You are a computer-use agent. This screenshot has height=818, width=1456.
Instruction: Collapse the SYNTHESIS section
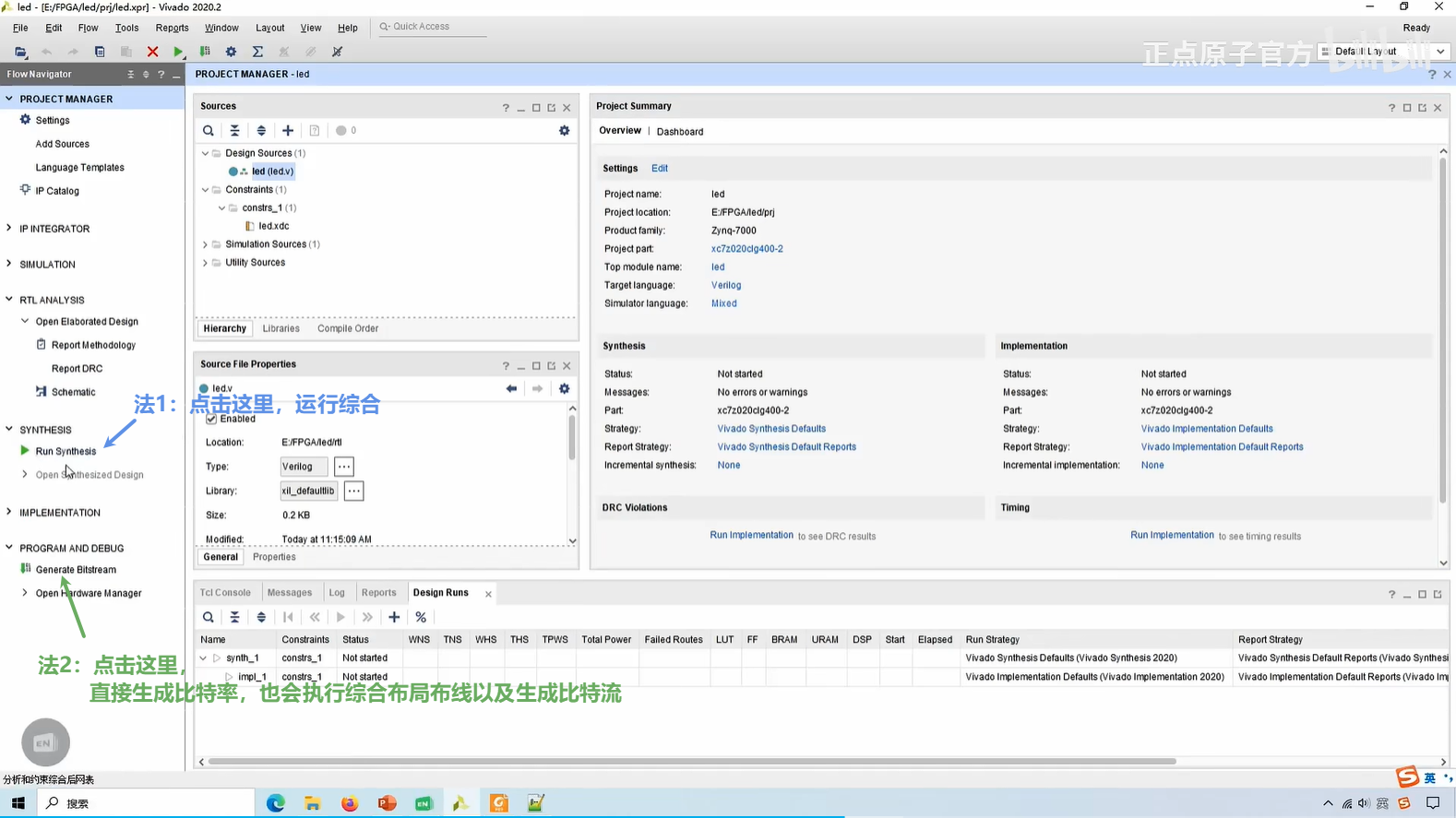point(9,429)
